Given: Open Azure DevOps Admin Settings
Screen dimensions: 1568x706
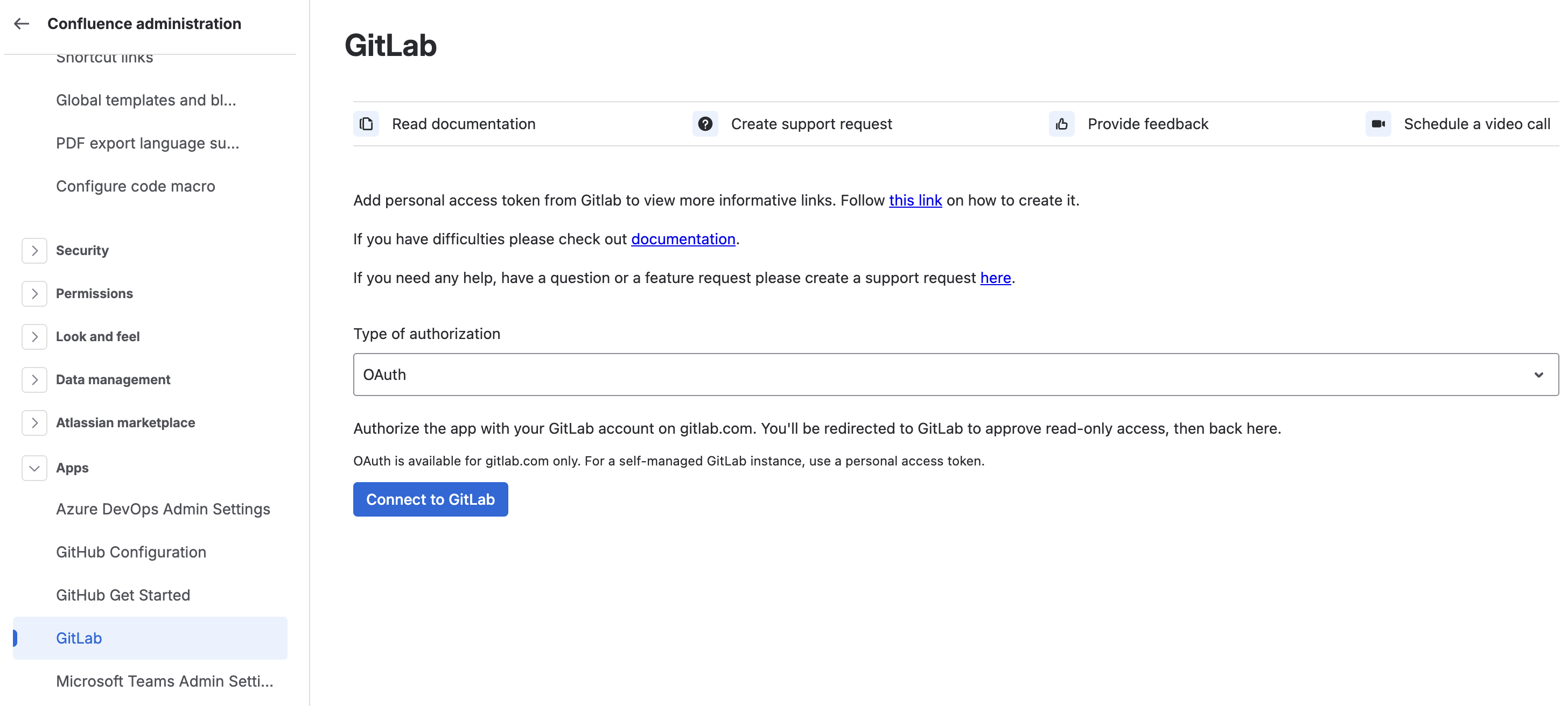Looking at the screenshot, I should pyautogui.click(x=163, y=509).
